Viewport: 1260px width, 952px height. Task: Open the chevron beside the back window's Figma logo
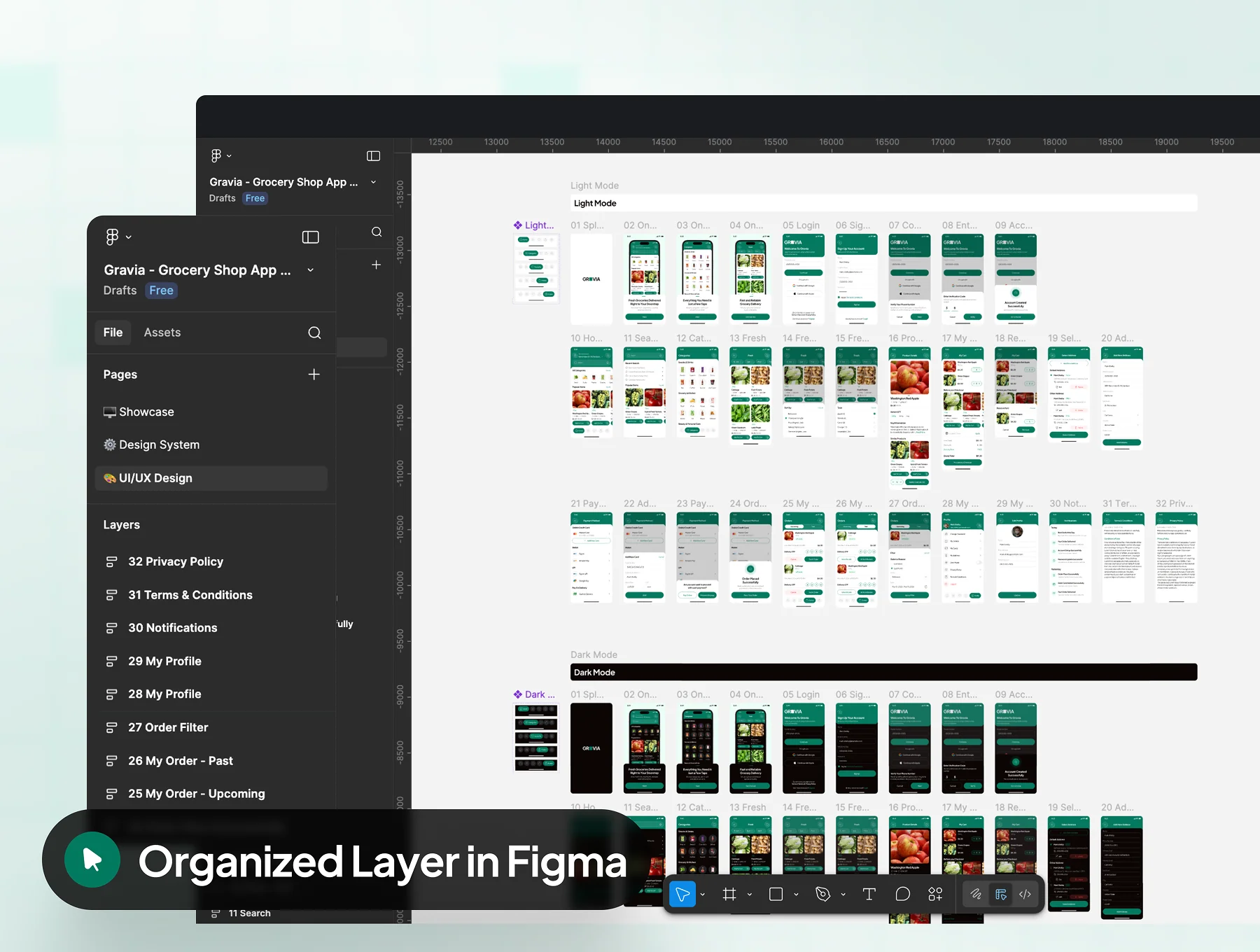pyautogui.click(x=229, y=155)
